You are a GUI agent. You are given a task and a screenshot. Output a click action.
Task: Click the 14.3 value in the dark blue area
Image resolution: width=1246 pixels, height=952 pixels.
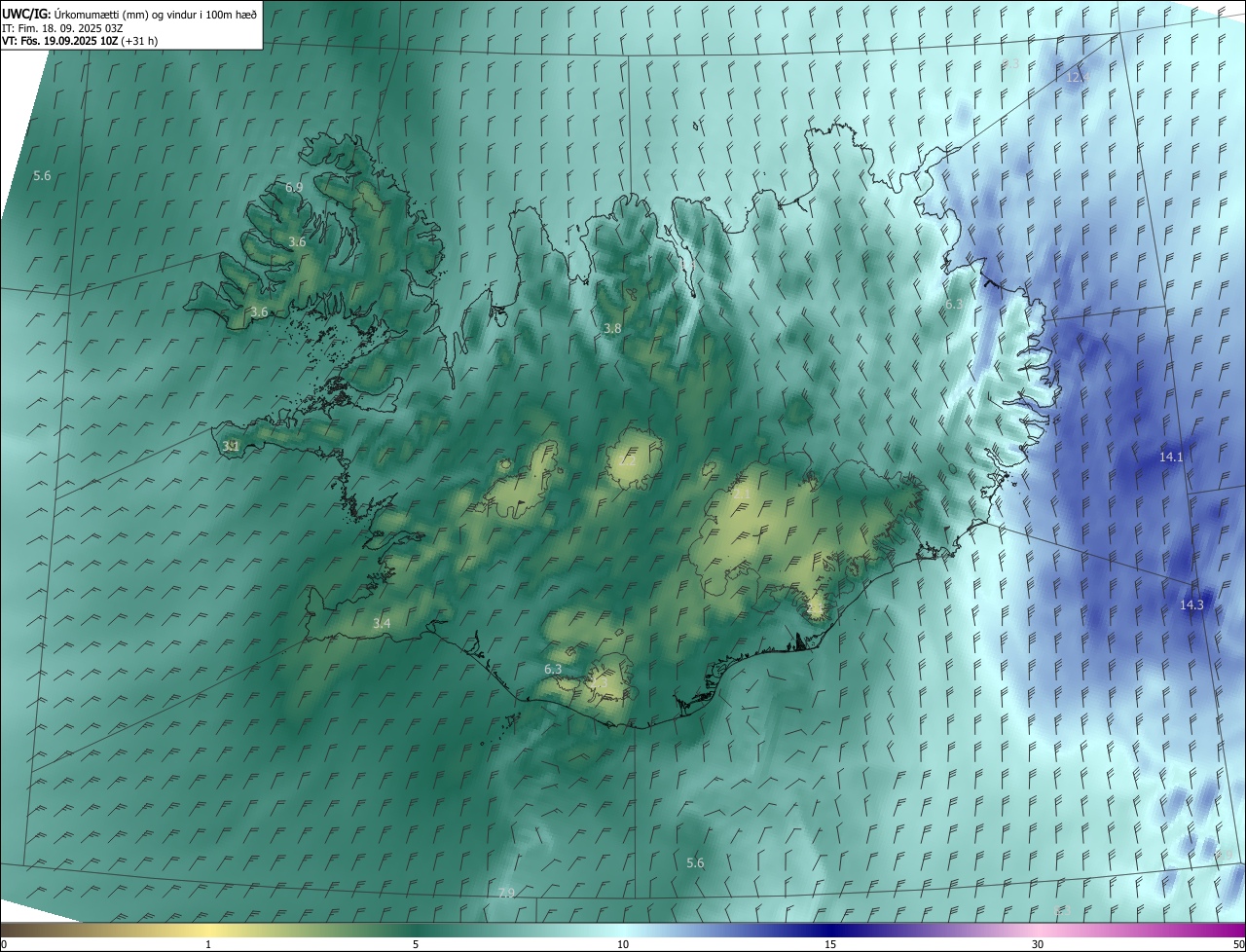pos(1191,604)
